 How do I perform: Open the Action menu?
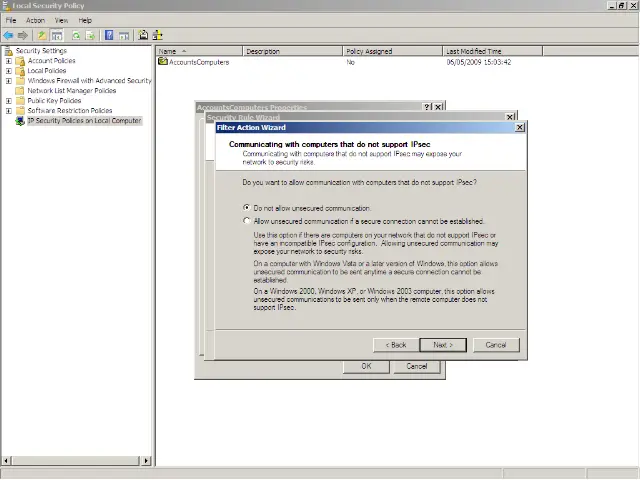coord(35,20)
